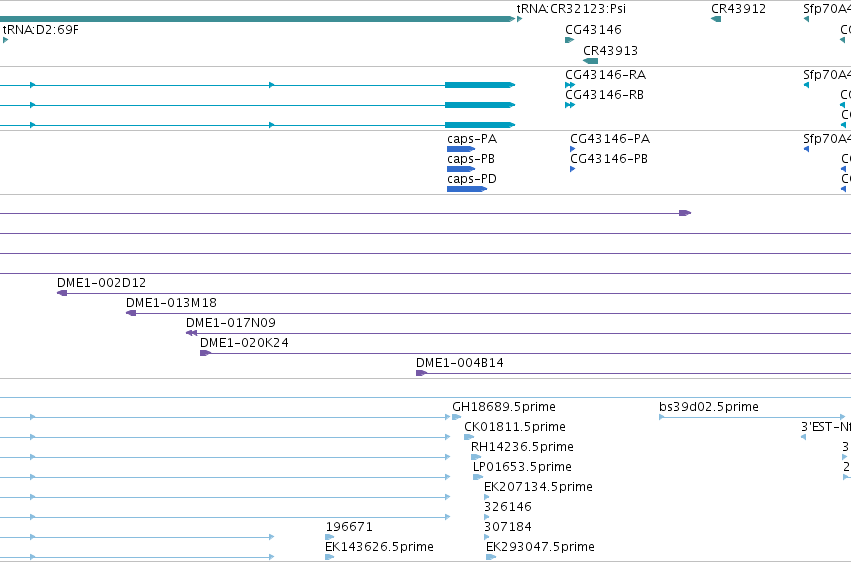Select the CG43146-PB small arrow glyph
851x562 pixels.
[573, 169]
